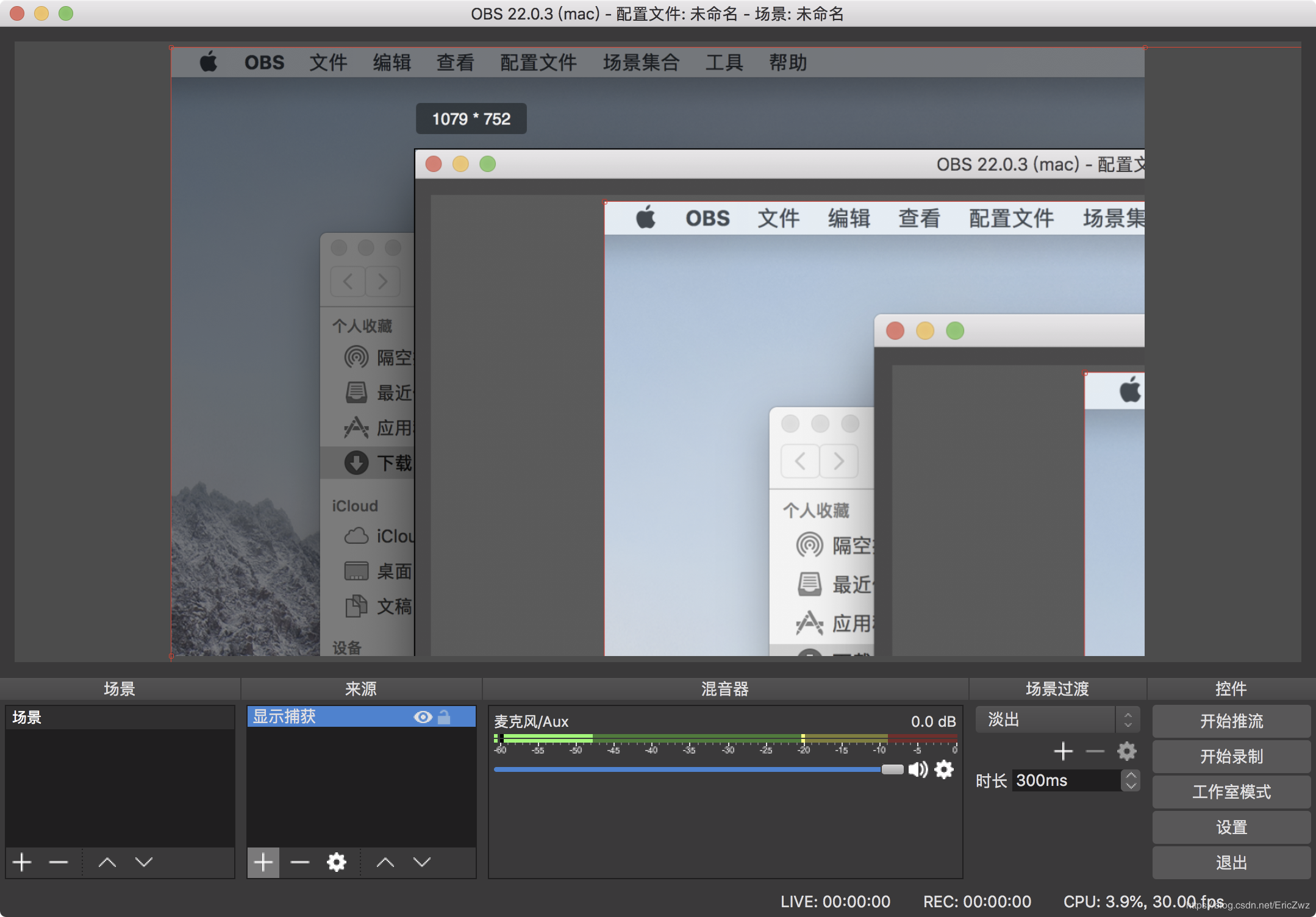Add a scene transition with plus icon

(x=1064, y=751)
